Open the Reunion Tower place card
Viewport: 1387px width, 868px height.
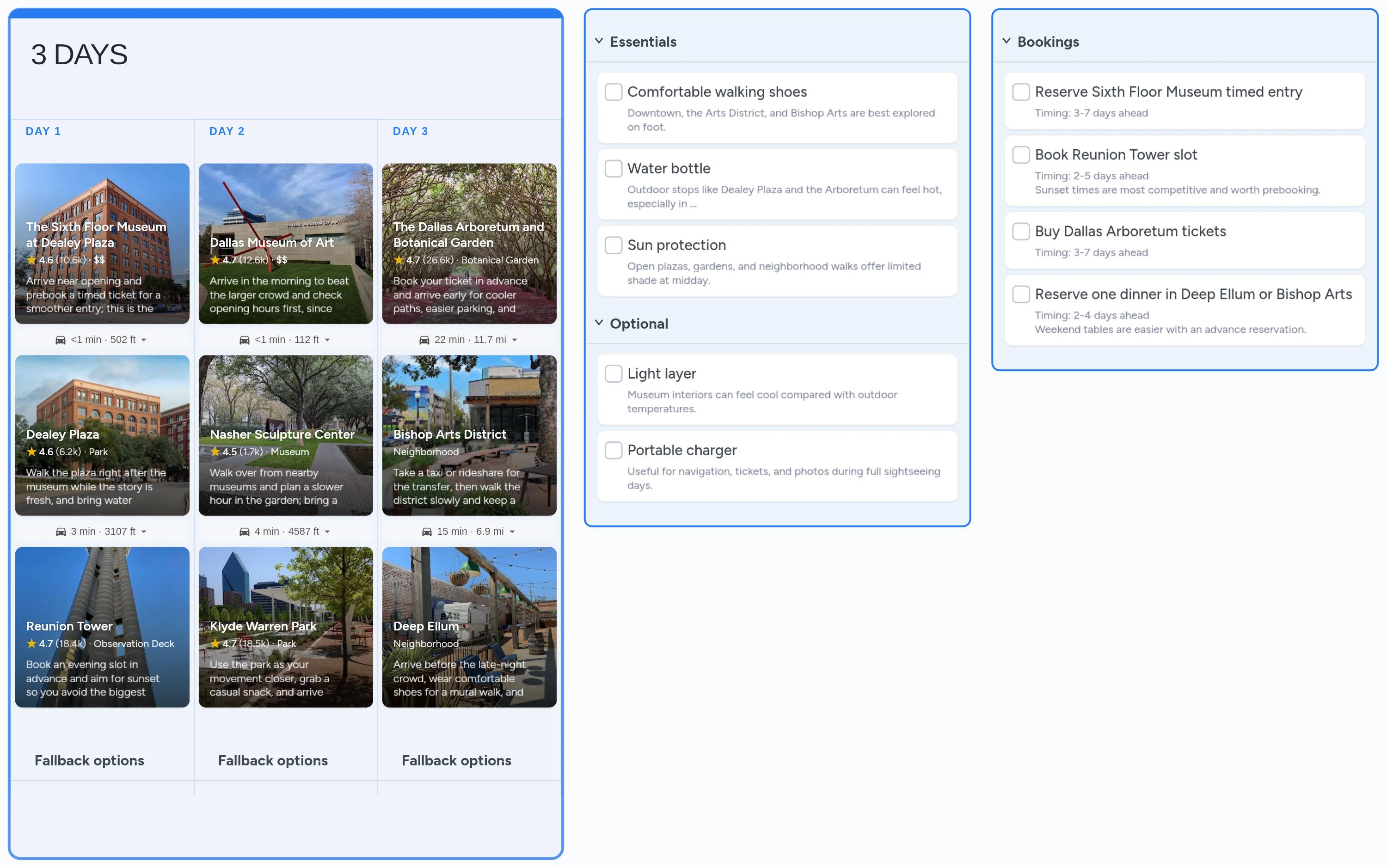(102, 627)
